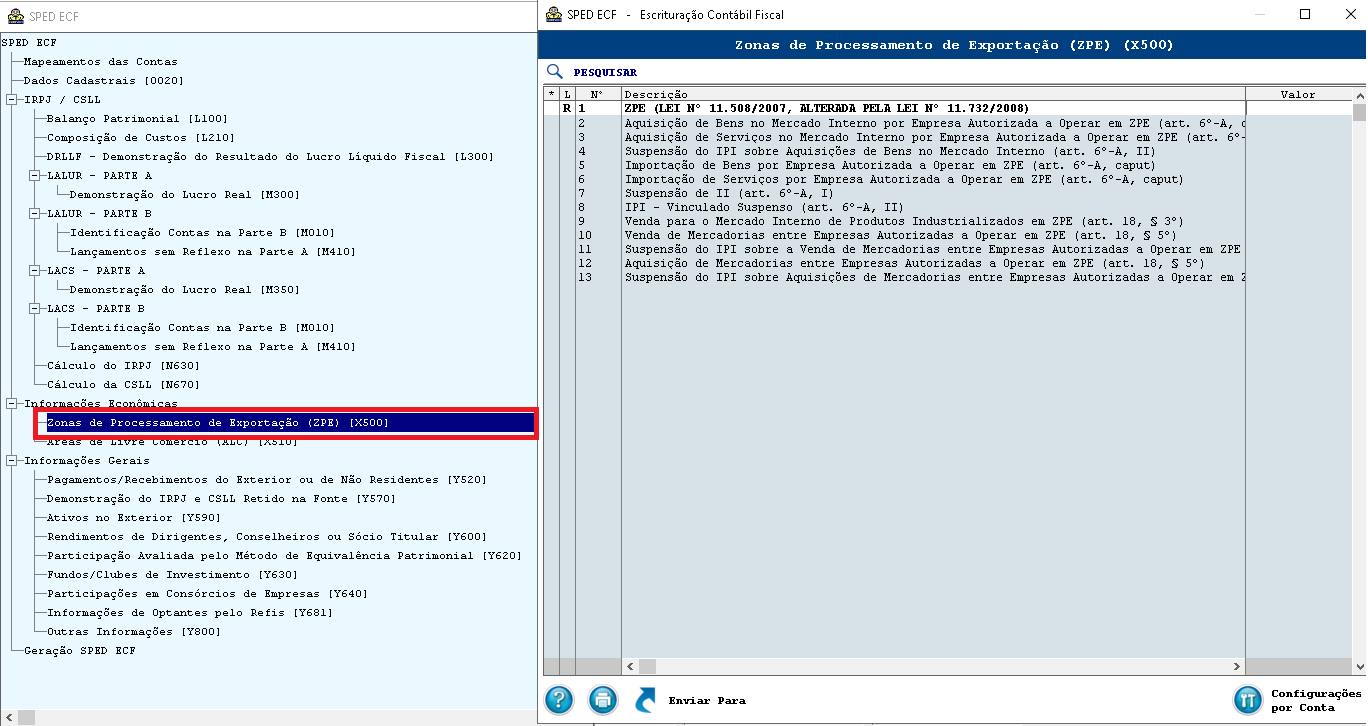Click the Descrição column header
This screenshot has height=726, width=1368.
coord(933,94)
